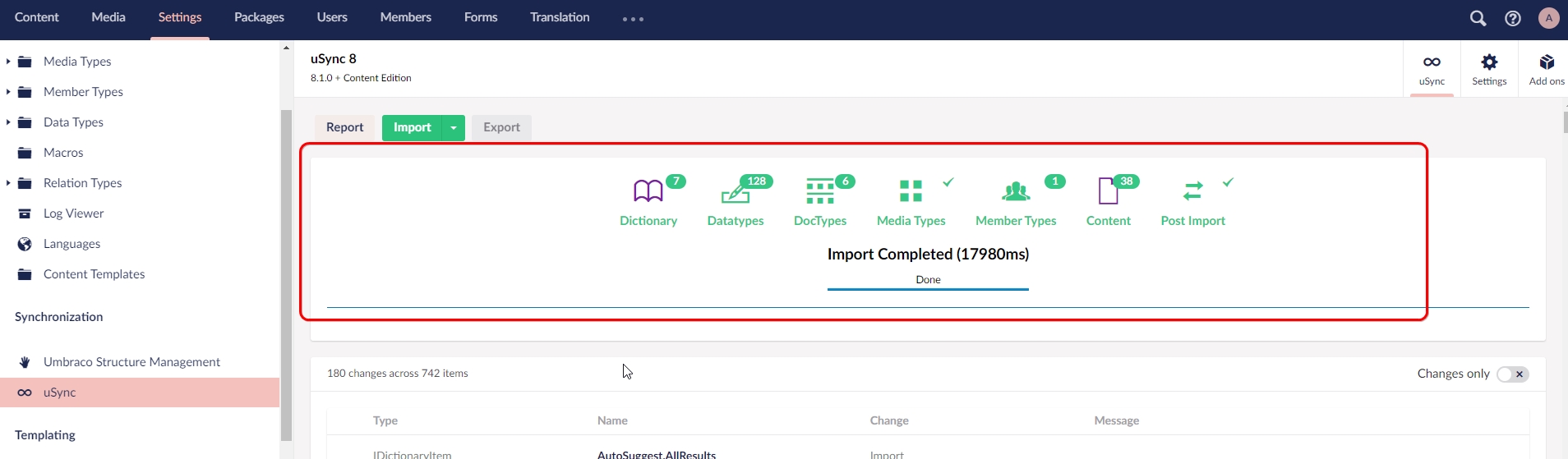Viewport: 1568px width, 459px height.
Task: Click the Datatypes 128 count badge
Action: point(756,181)
